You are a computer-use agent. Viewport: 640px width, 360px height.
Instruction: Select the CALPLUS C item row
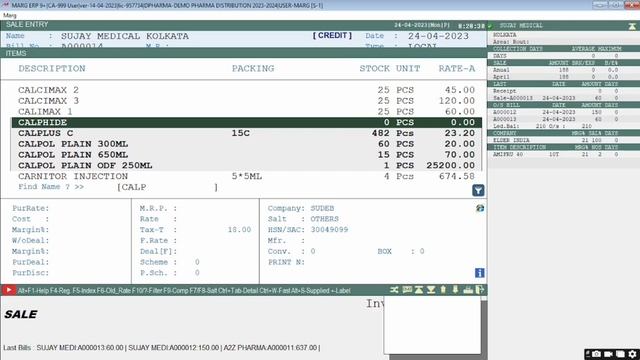[247, 133]
